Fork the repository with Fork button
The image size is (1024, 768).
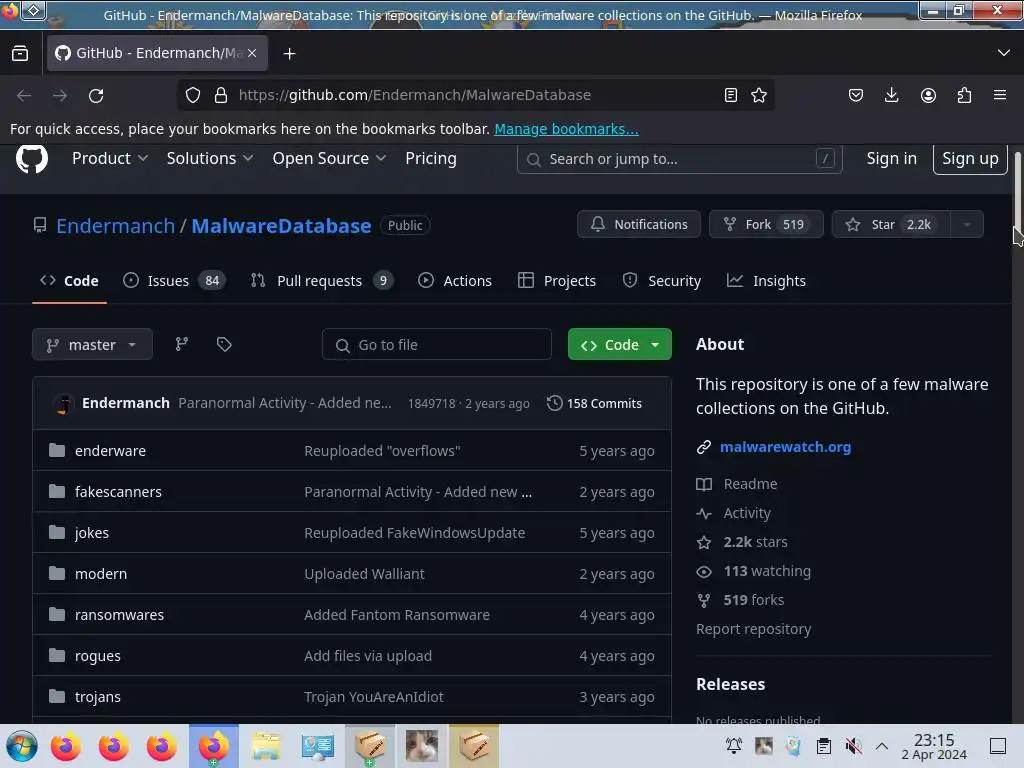[x=766, y=225]
